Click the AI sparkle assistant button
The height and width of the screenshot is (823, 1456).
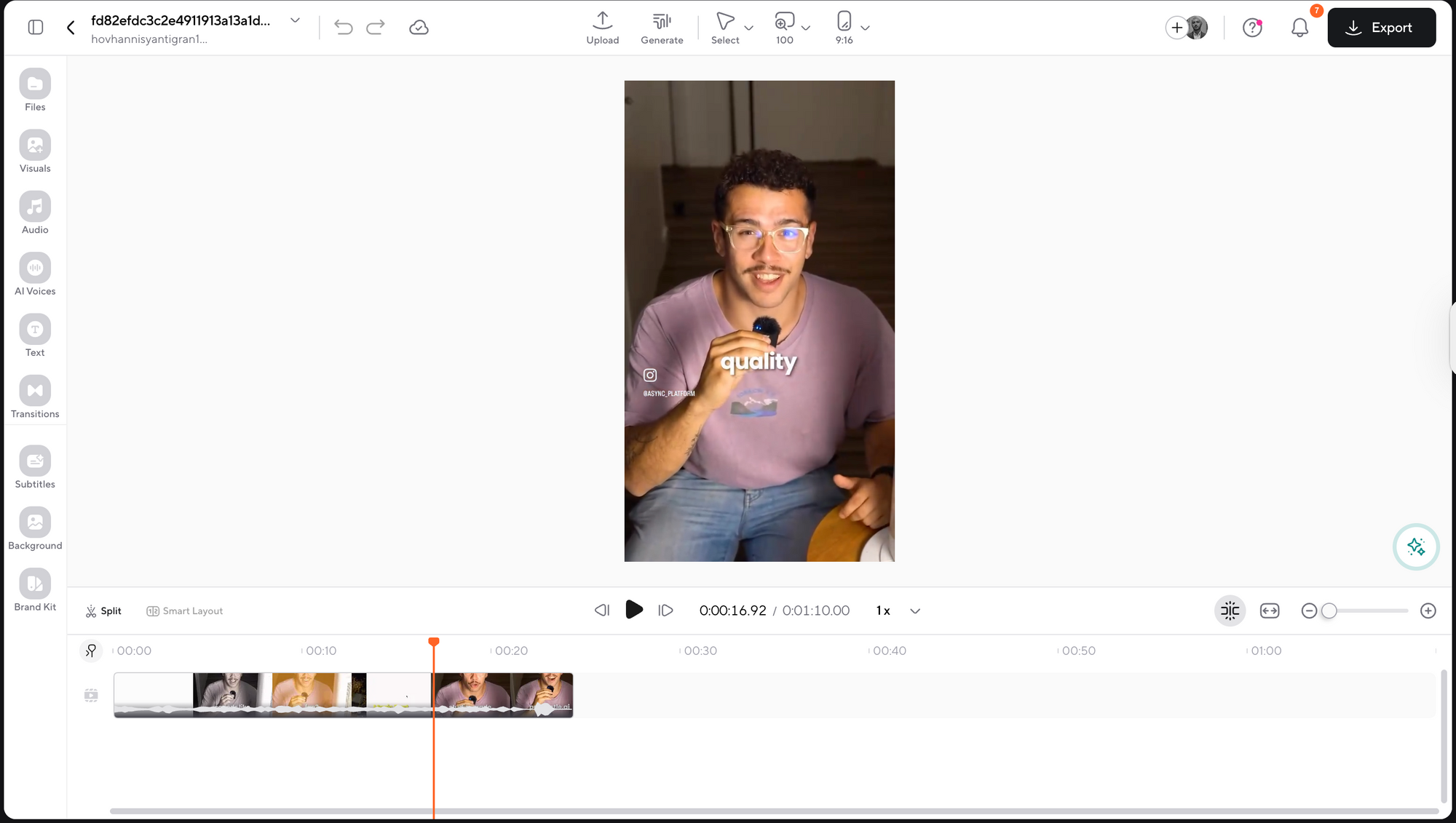(1415, 546)
